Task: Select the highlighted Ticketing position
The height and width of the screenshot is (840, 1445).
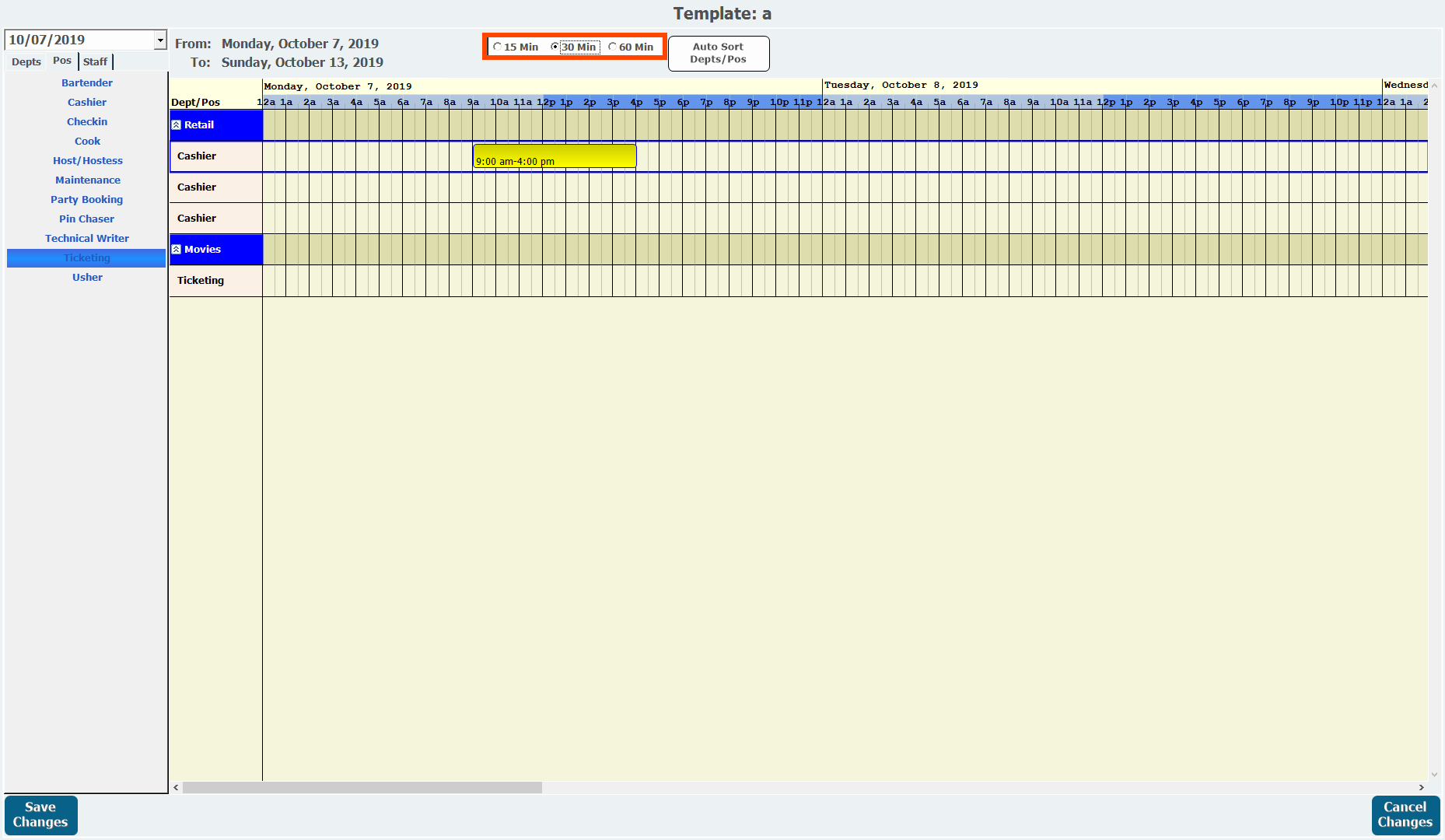Action: tap(87, 258)
